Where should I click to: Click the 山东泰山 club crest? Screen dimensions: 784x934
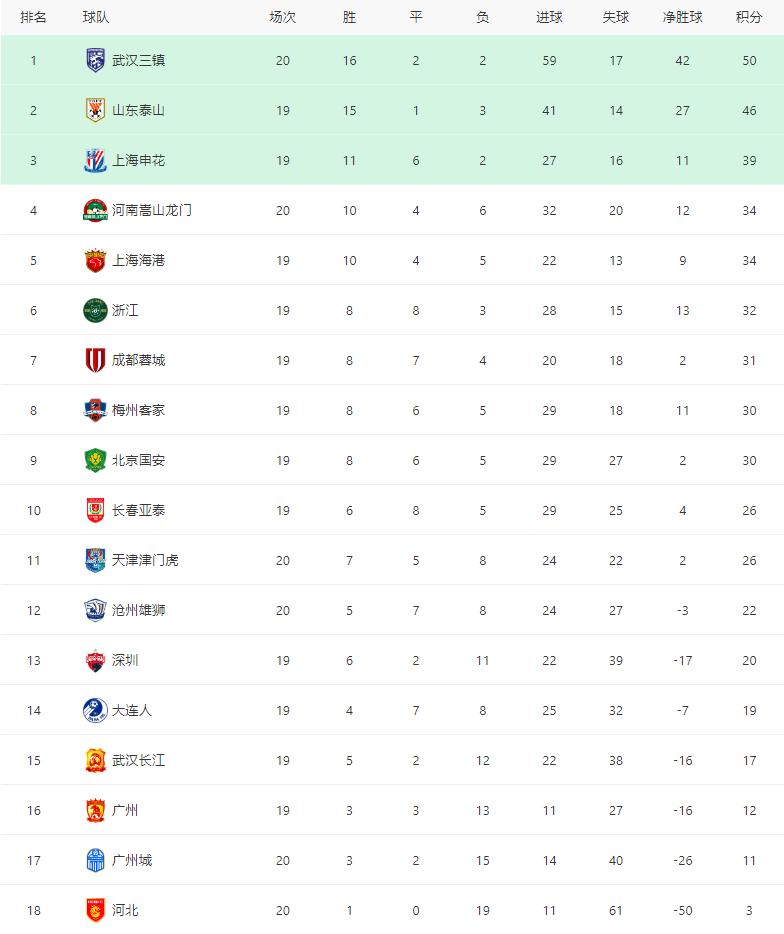[95, 110]
